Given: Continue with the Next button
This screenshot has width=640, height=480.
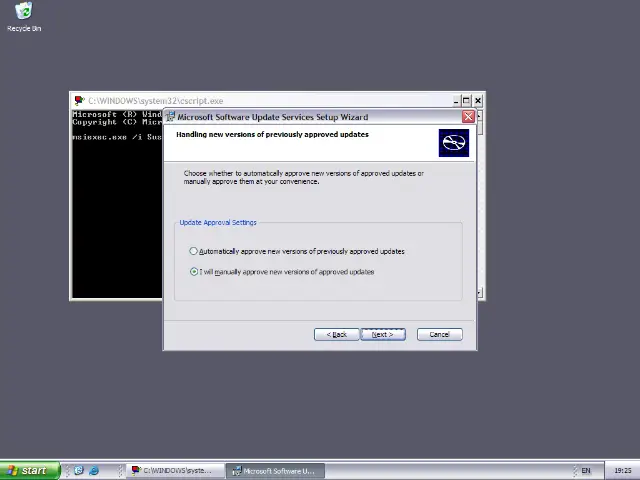Looking at the screenshot, I should tap(383, 334).
